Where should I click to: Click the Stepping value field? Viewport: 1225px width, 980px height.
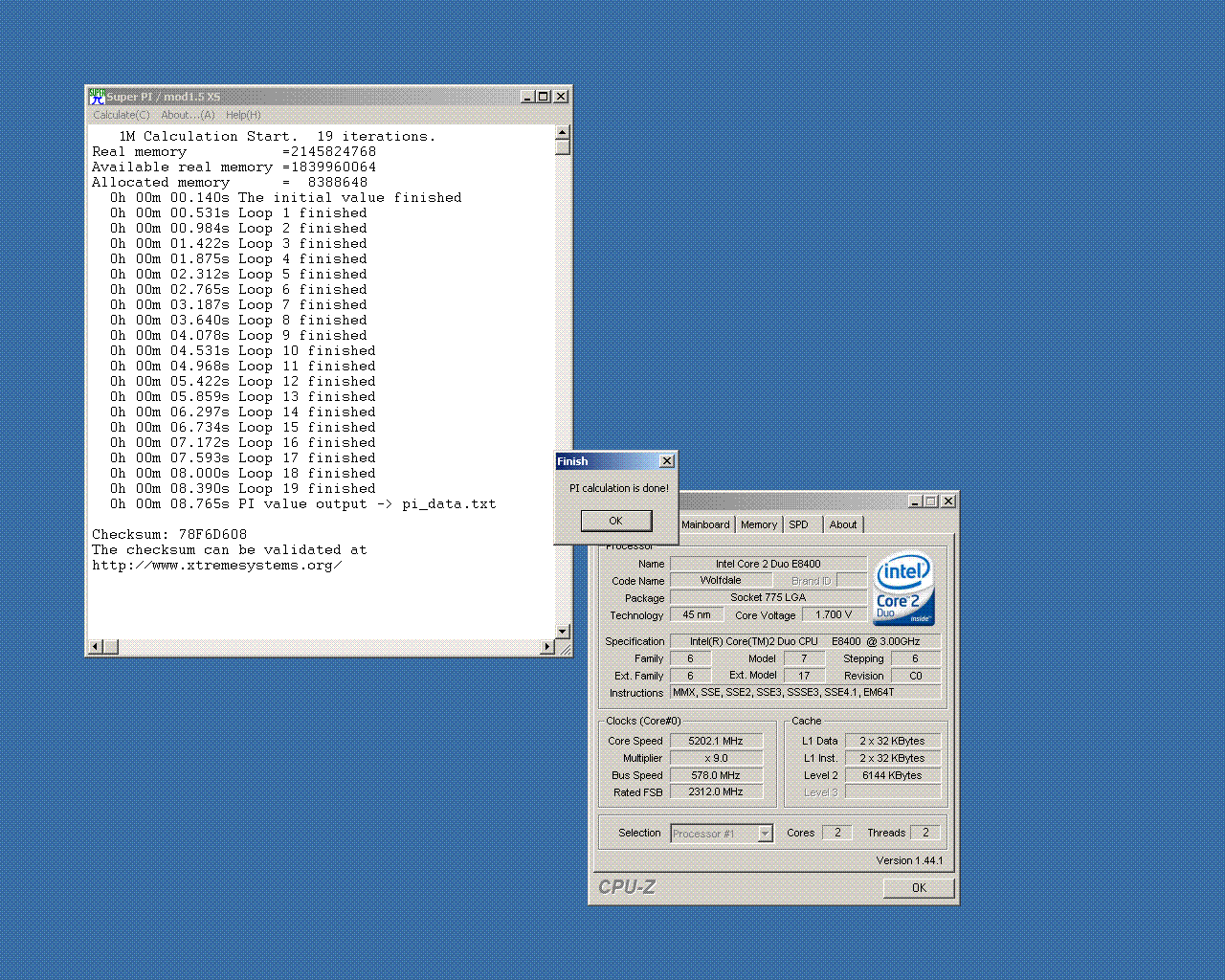916,658
